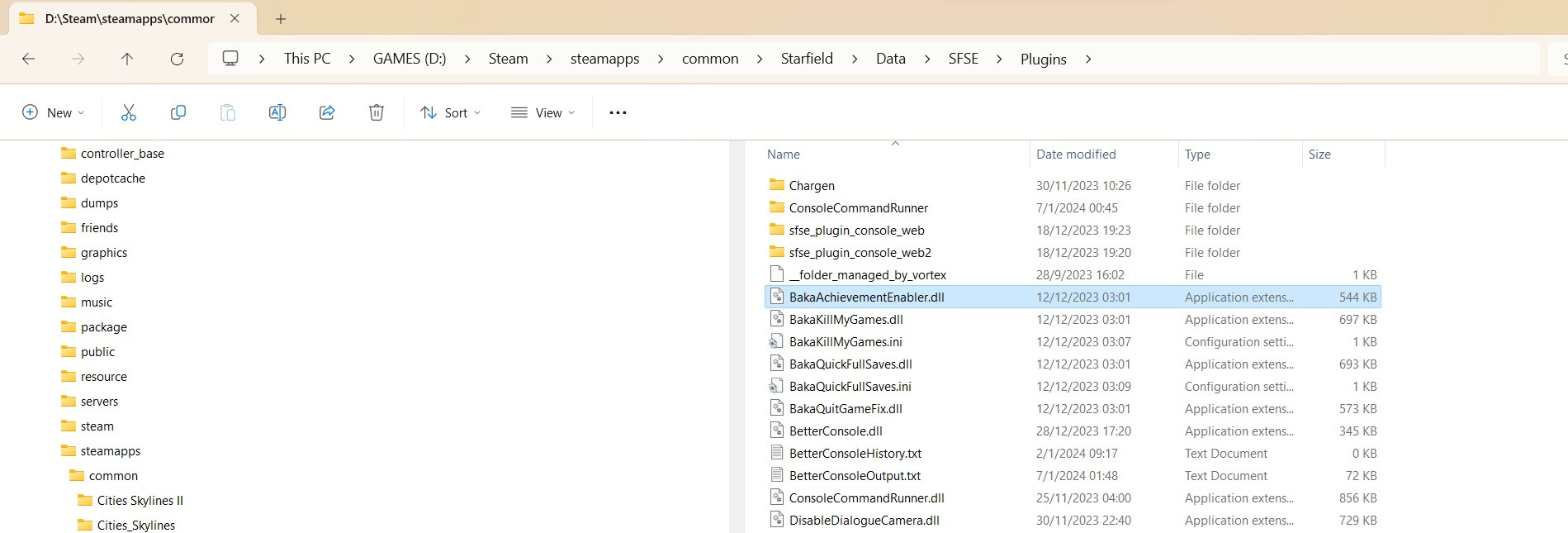Click the sfse_plugin_console_web2 folder icon
Viewport: 1568px width, 533px height.
[x=777, y=251]
